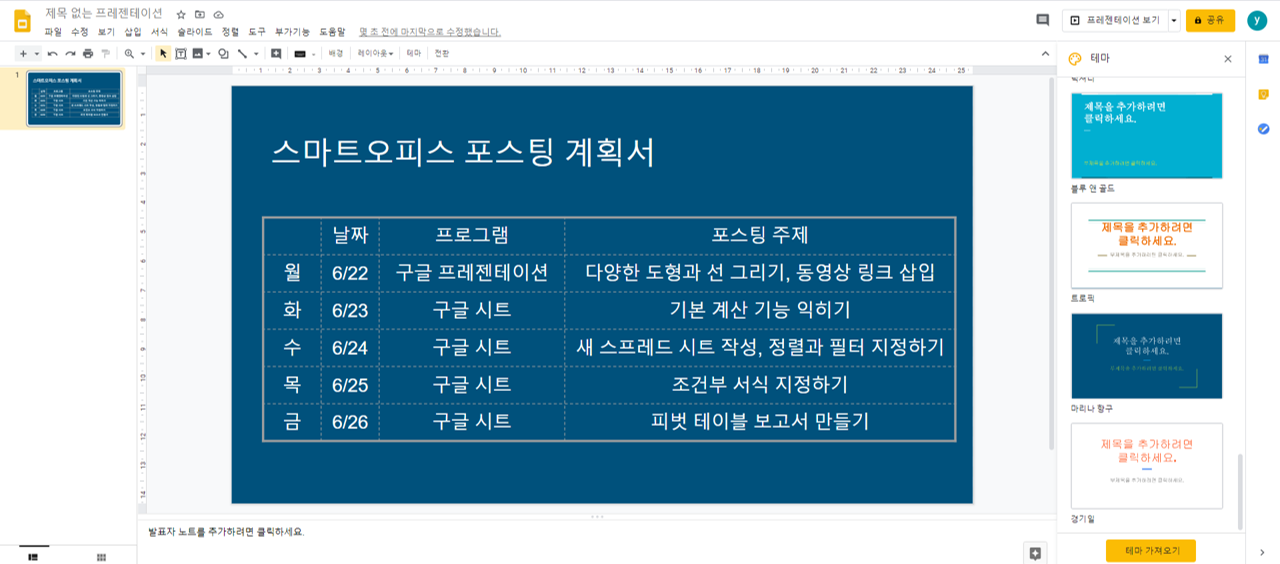Open line type dropdown arrow
Screen dimensions: 1280x564
255,53
